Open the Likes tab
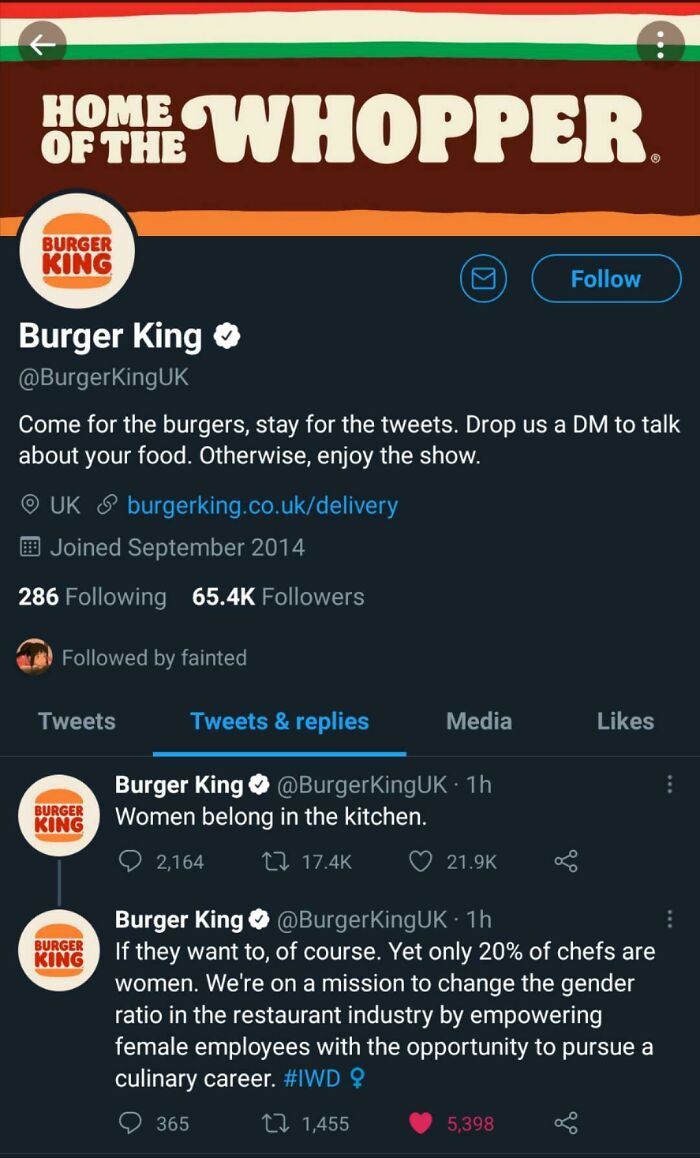Screen dimensions: 700x1158 coord(625,721)
